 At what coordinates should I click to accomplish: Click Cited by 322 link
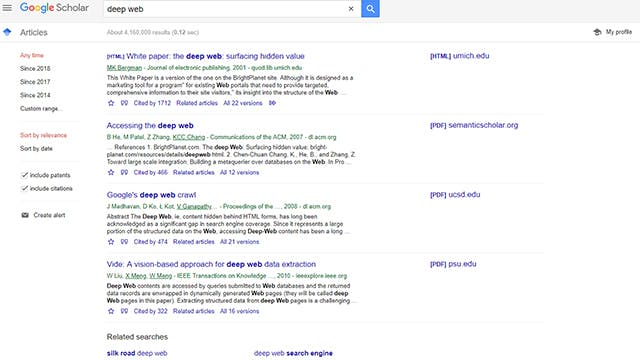pos(151,311)
